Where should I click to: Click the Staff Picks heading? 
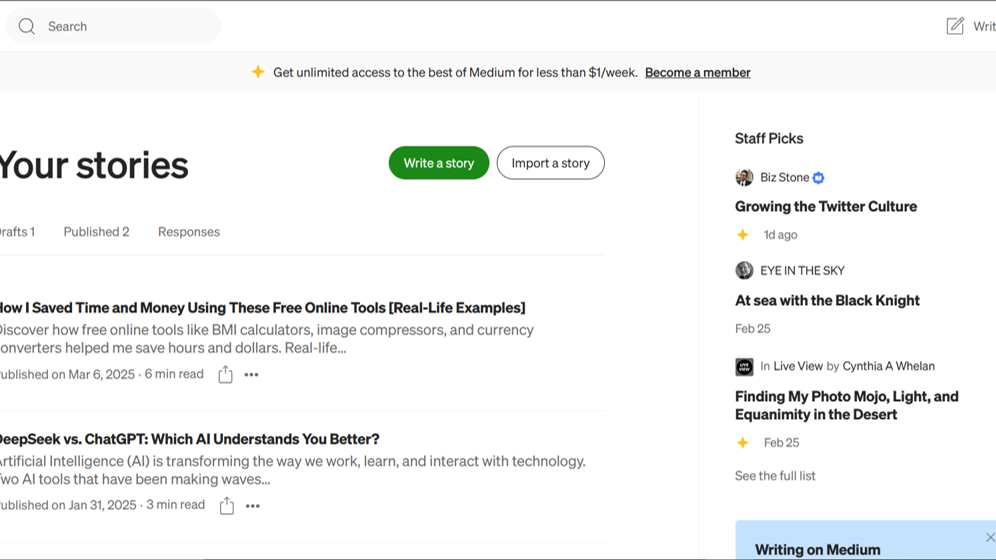769,138
